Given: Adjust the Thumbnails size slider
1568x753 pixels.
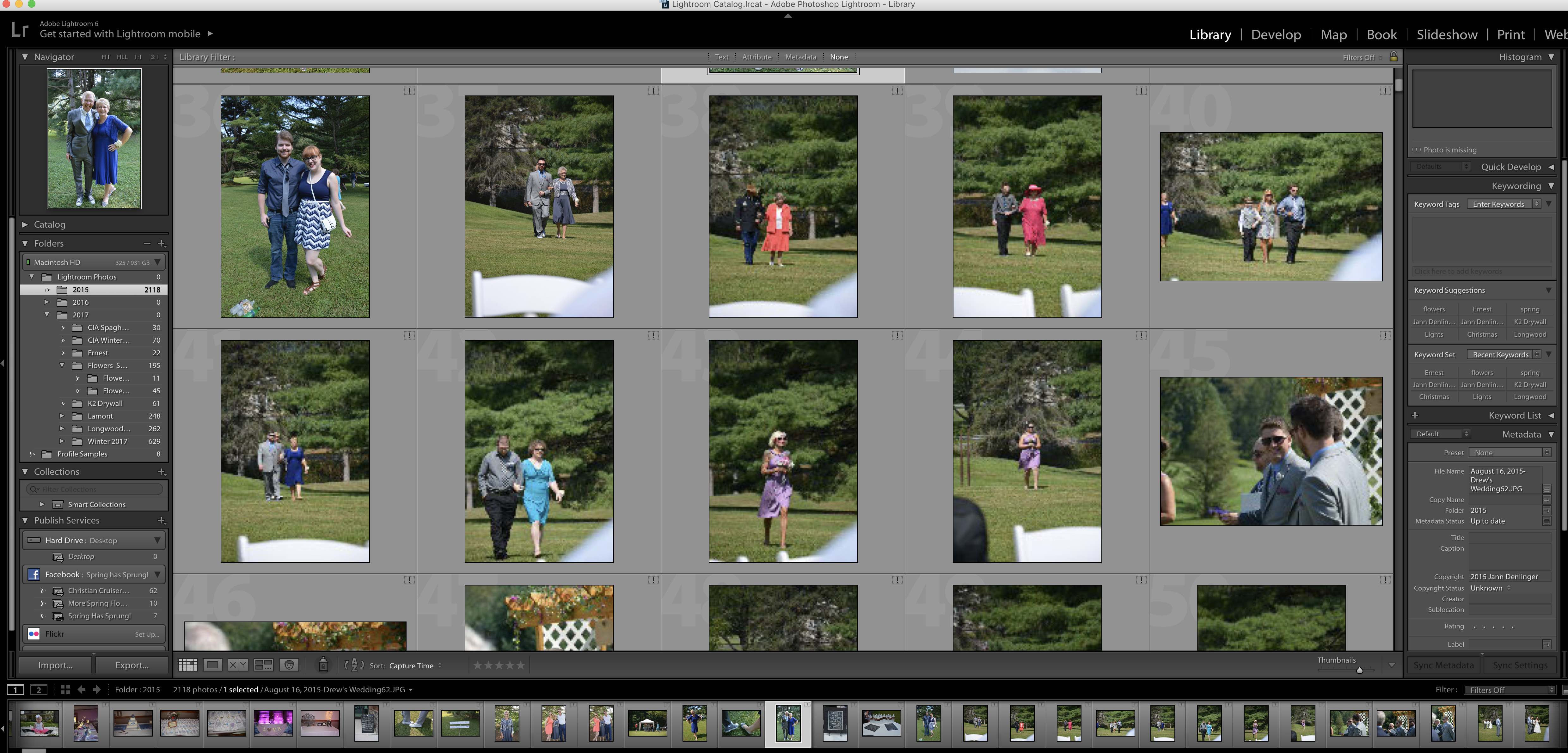Looking at the screenshot, I should tap(1359, 670).
